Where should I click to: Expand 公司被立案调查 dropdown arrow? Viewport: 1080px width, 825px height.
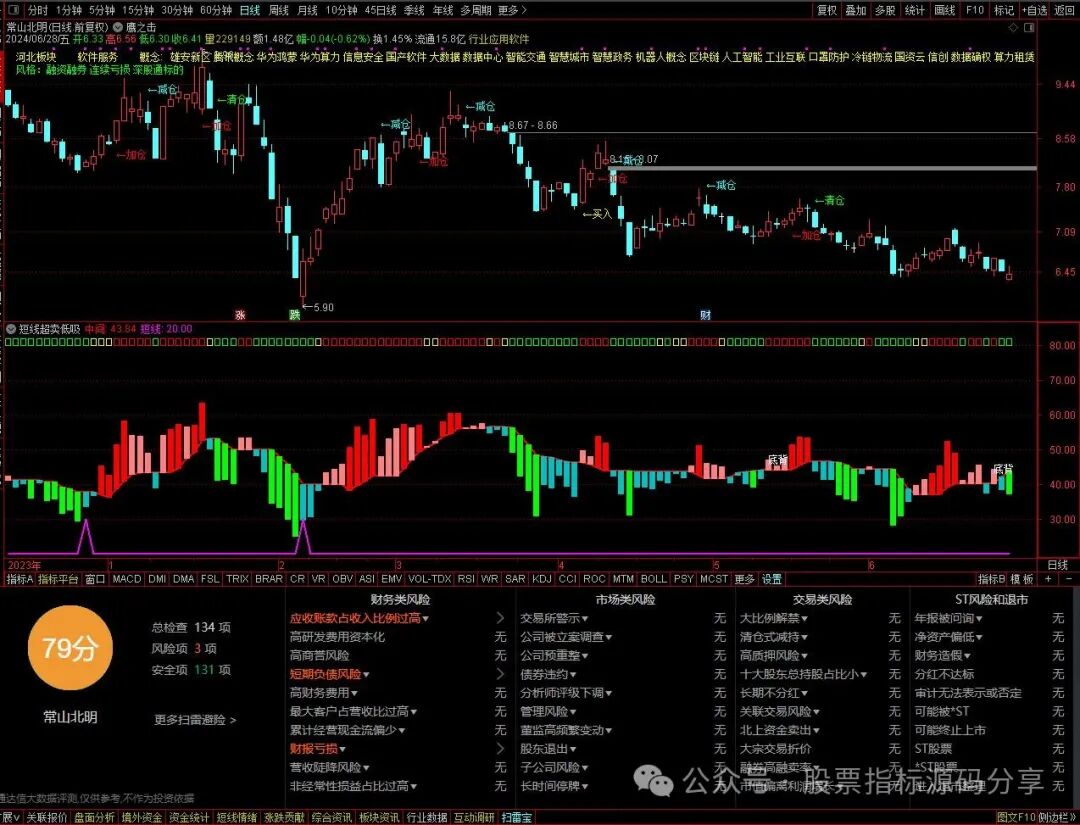click(x=609, y=638)
